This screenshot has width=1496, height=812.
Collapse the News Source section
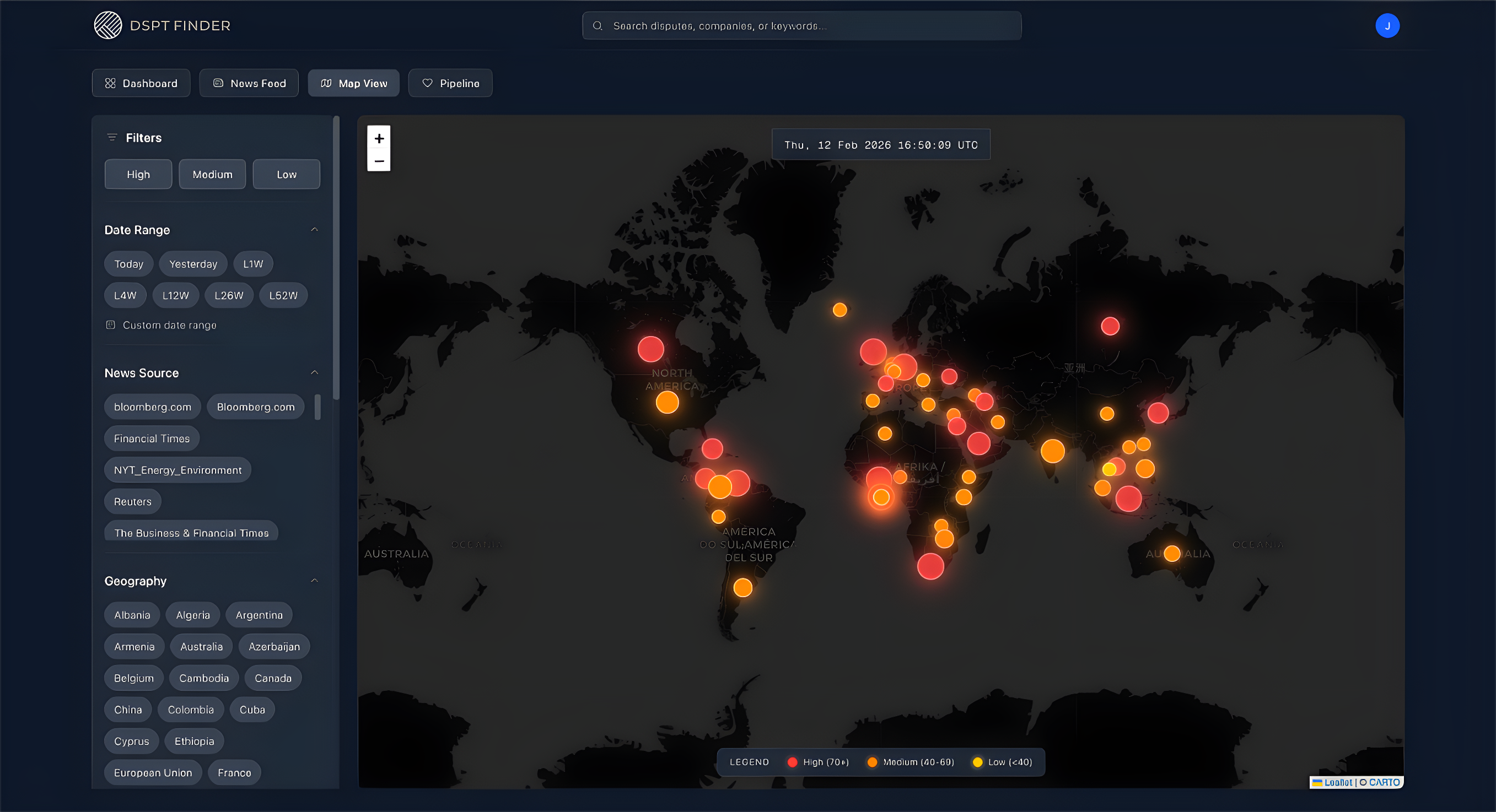[x=314, y=372]
